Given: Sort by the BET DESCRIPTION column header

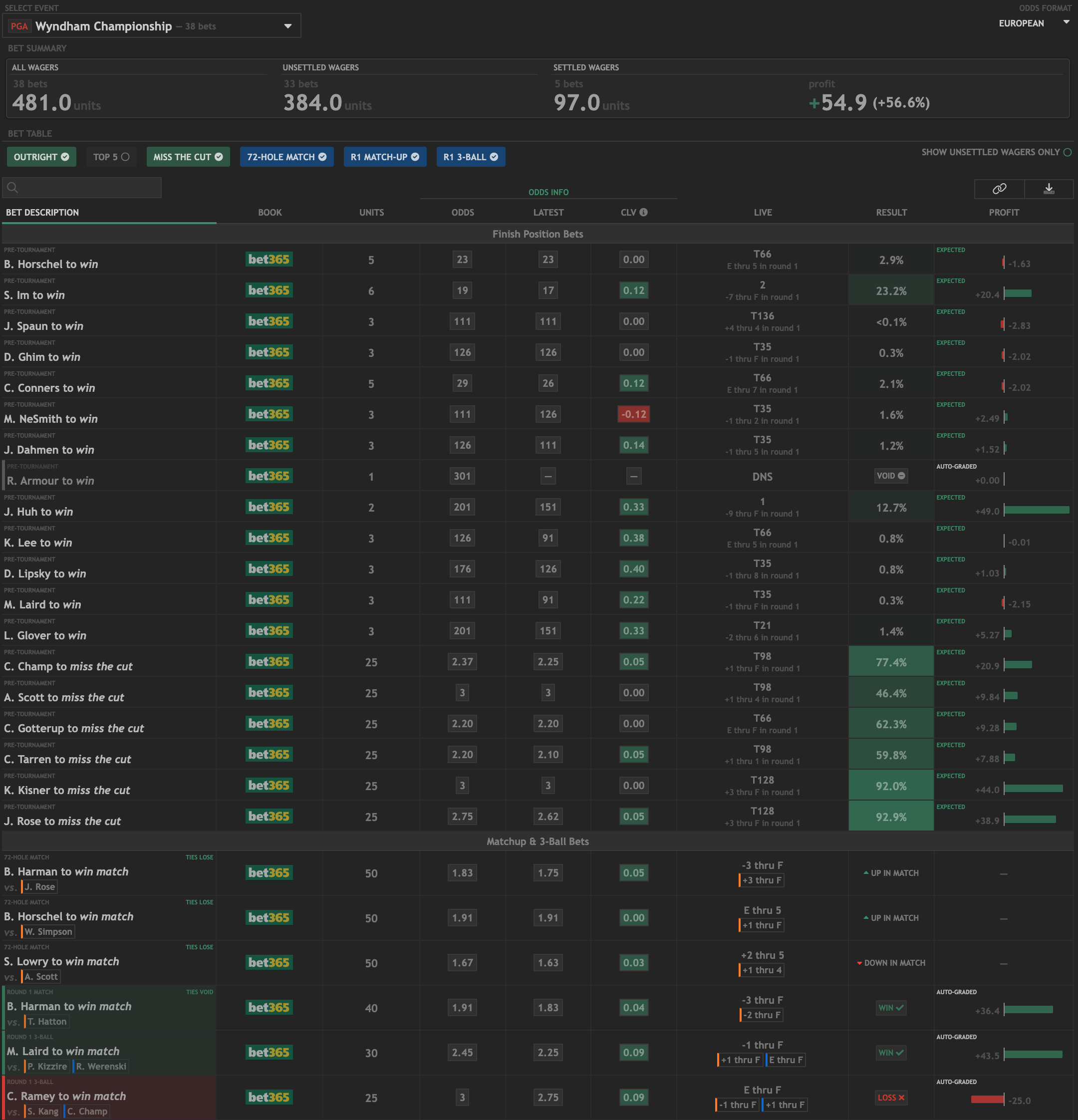Looking at the screenshot, I should click(42, 212).
